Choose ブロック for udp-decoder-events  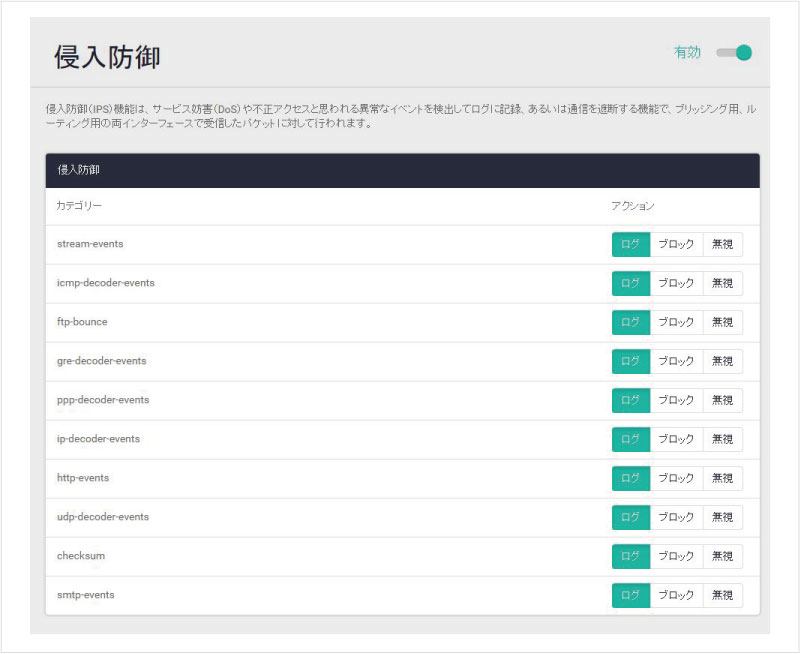(x=676, y=517)
